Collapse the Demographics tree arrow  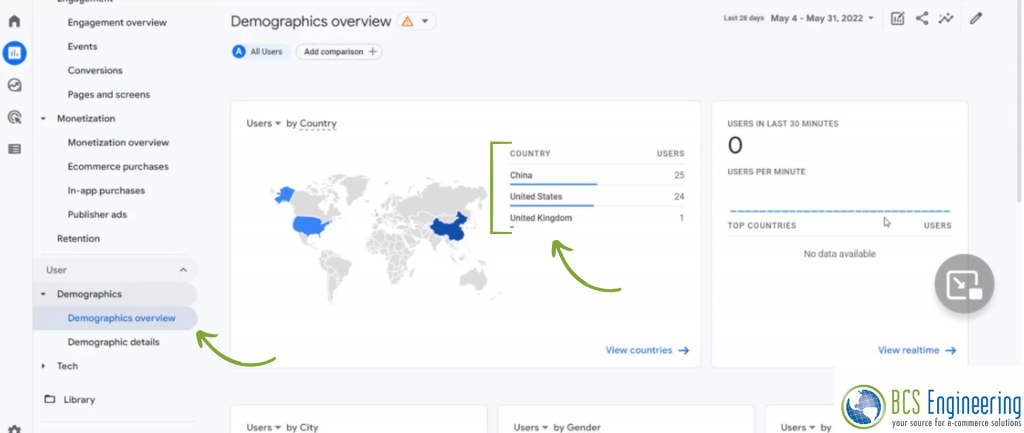click(43, 294)
